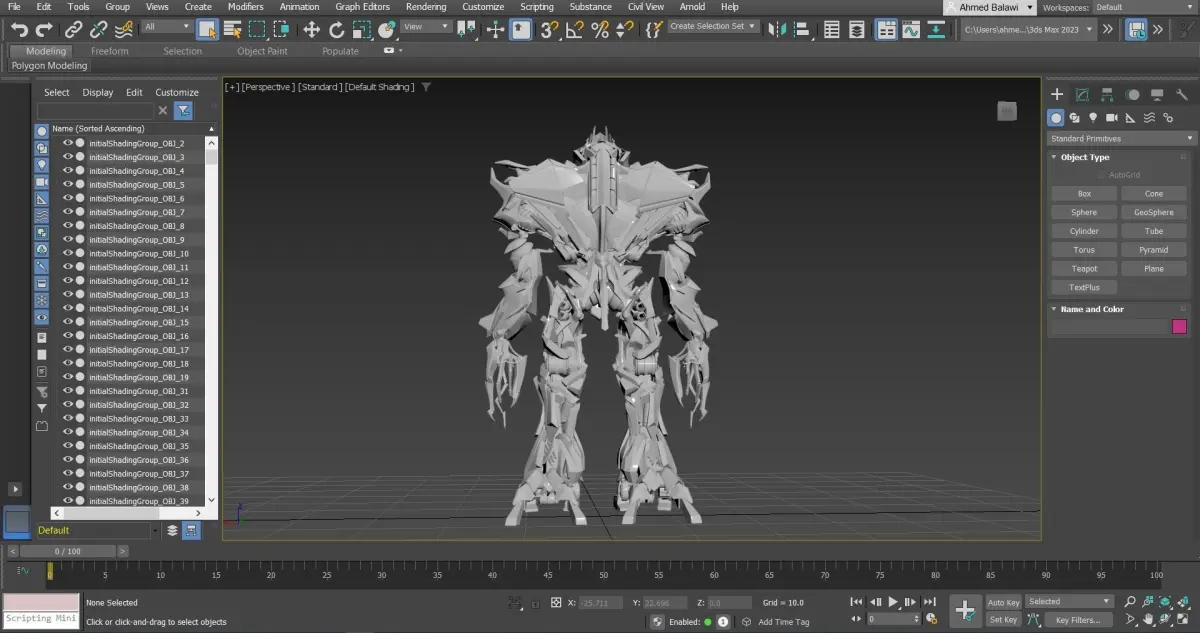Activate the Select and Rotate tool
The width and height of the screenshot is (1200, 633).
coord(337,30)
